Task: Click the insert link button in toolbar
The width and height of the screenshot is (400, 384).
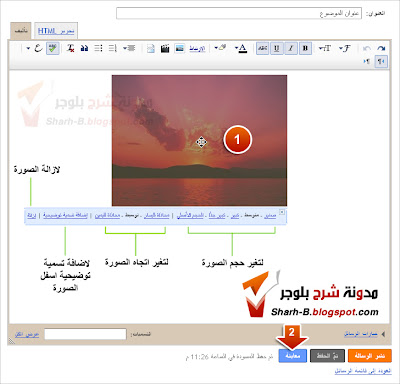Action: pyautogui.click(x=197, y=49)
